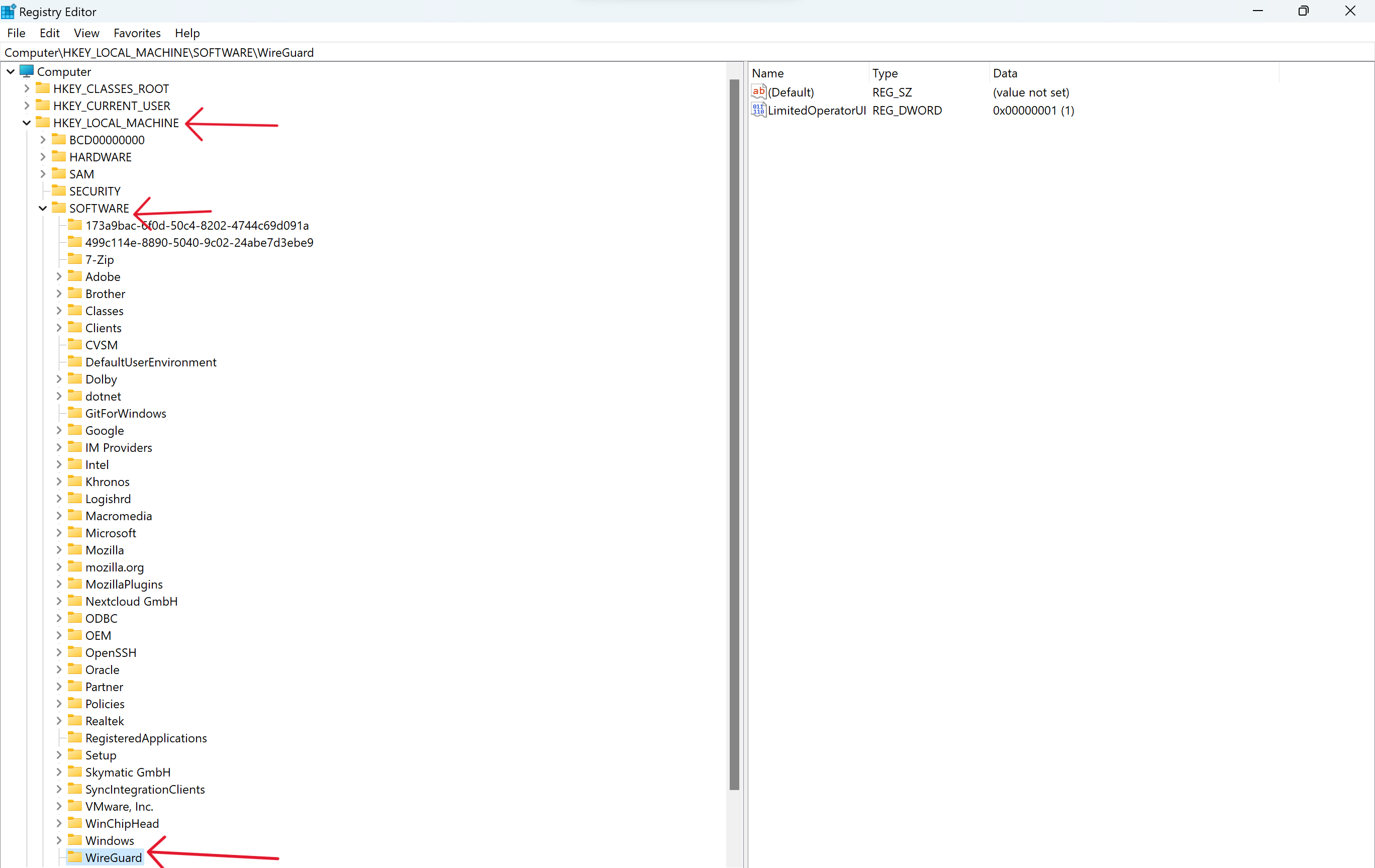Viewport: 1375px width, 868px height.
Task: Expand the Windows key
Action: [58, 840]
